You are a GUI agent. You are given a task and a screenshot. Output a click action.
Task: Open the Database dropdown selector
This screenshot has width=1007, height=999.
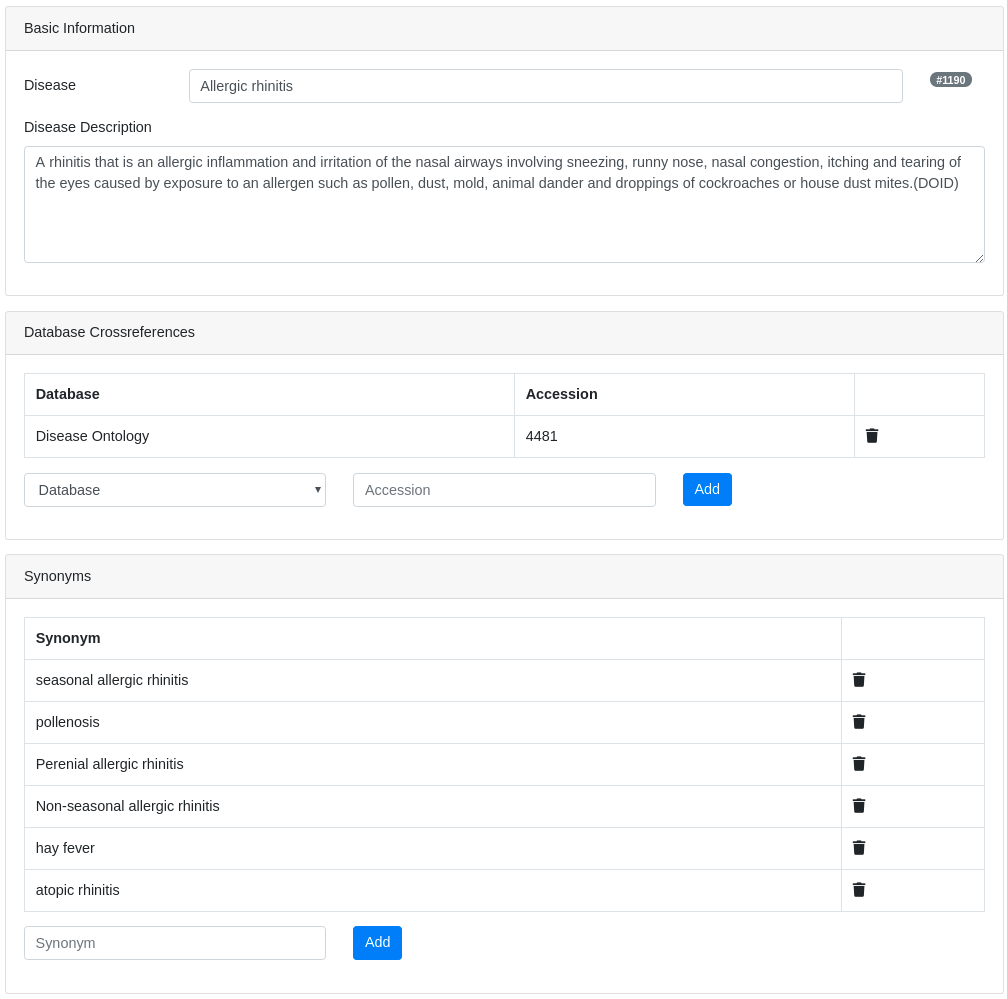point(175,490)
